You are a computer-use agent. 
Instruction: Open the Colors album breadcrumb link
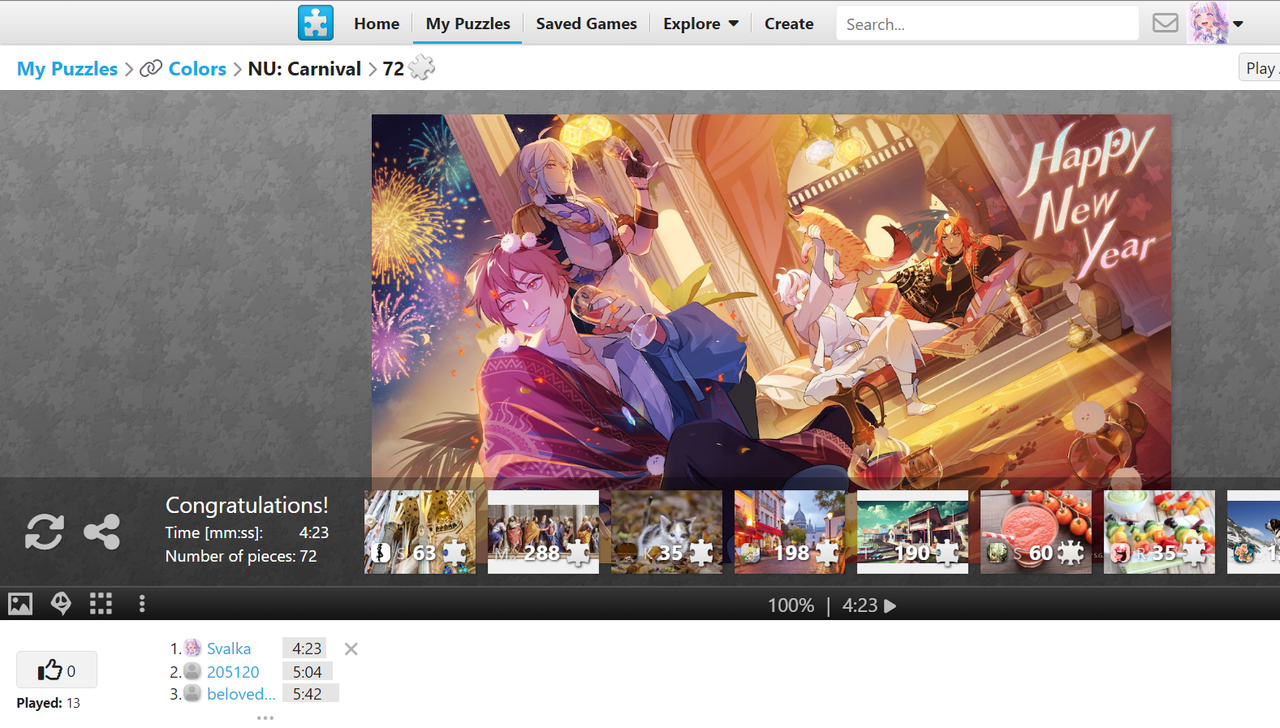point(197,68)
